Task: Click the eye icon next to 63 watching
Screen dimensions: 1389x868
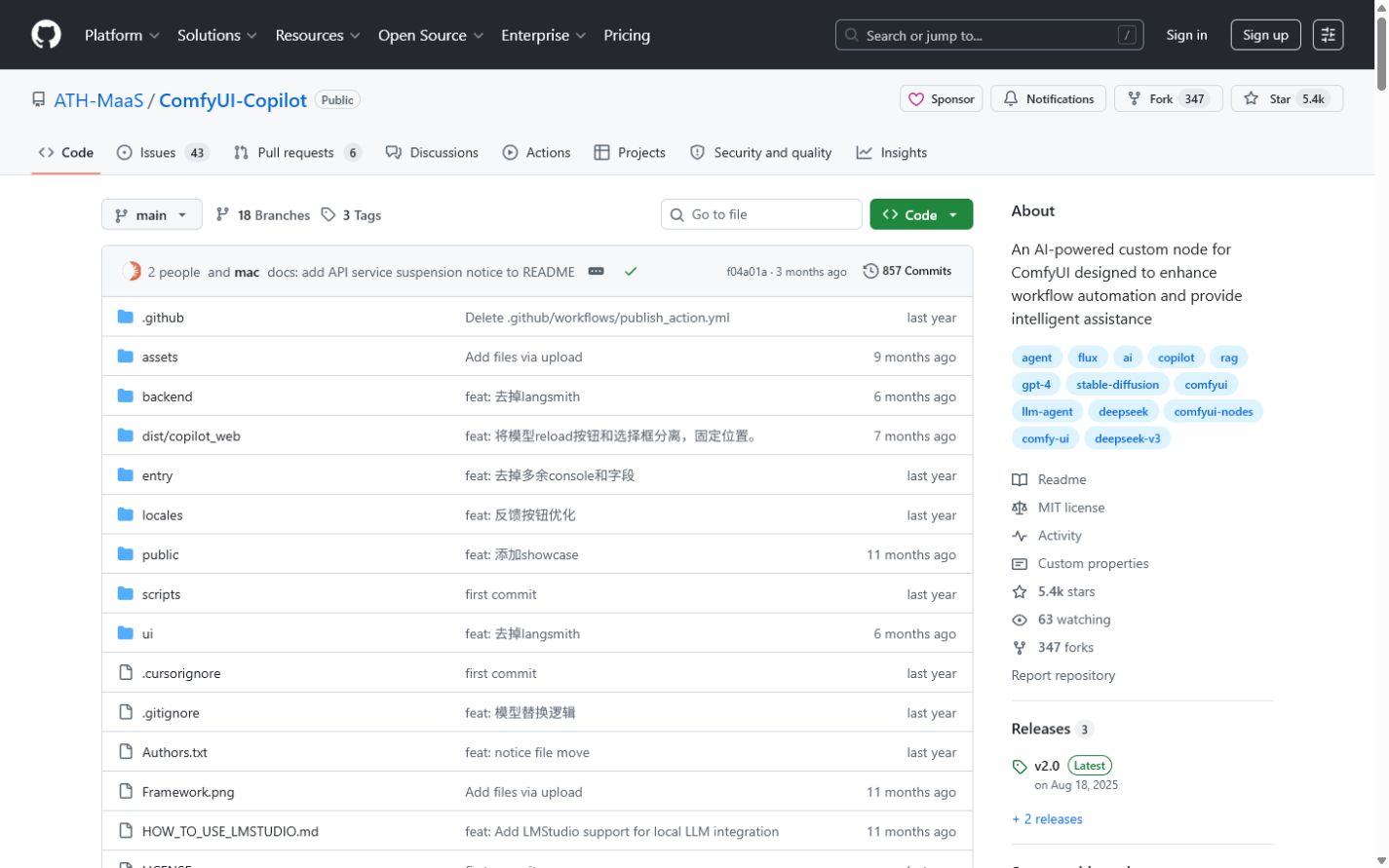Action: [x=1020, y=620]
